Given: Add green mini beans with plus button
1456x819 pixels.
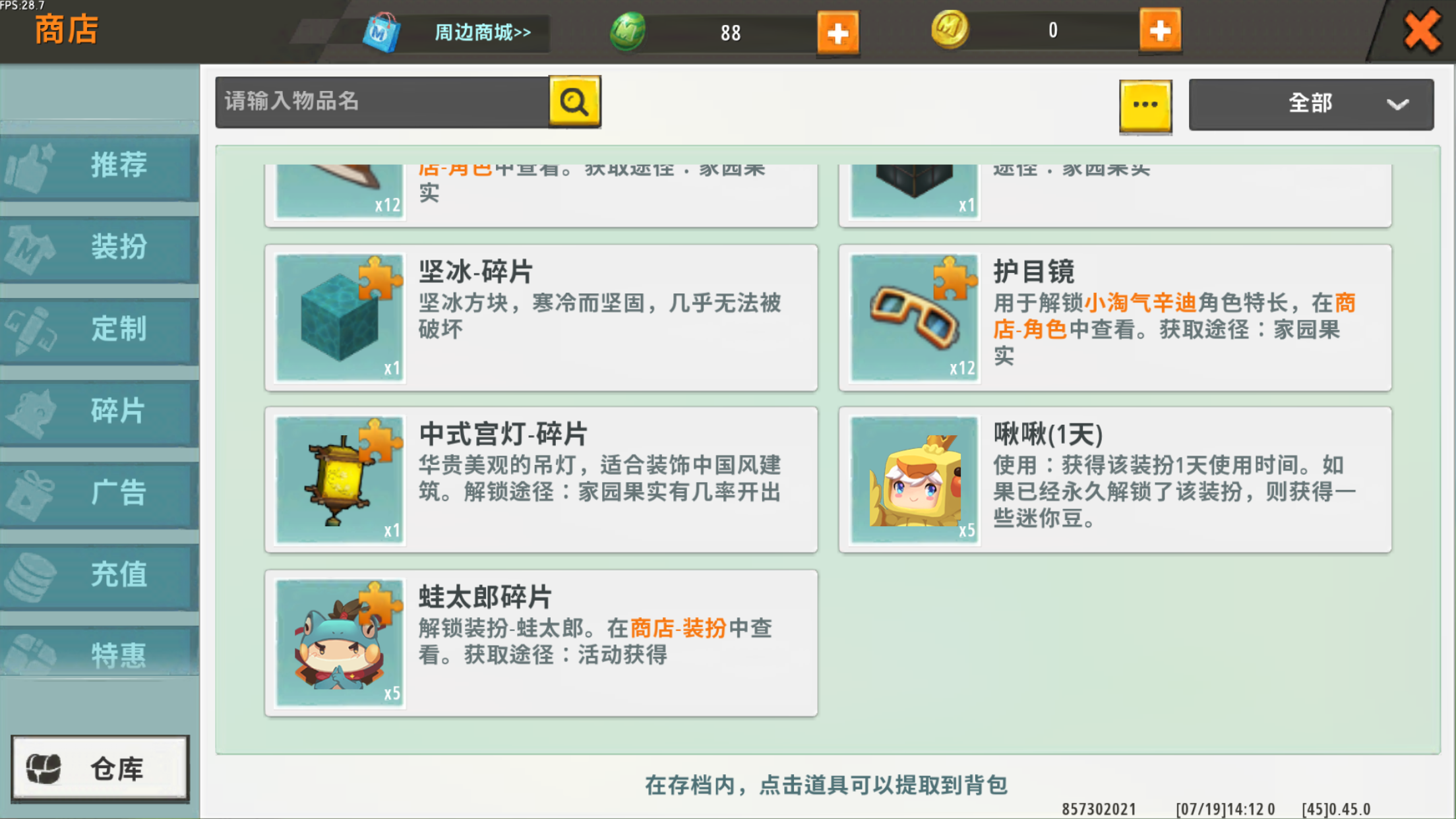Looking at the screenshot, I should click(837, 32).
